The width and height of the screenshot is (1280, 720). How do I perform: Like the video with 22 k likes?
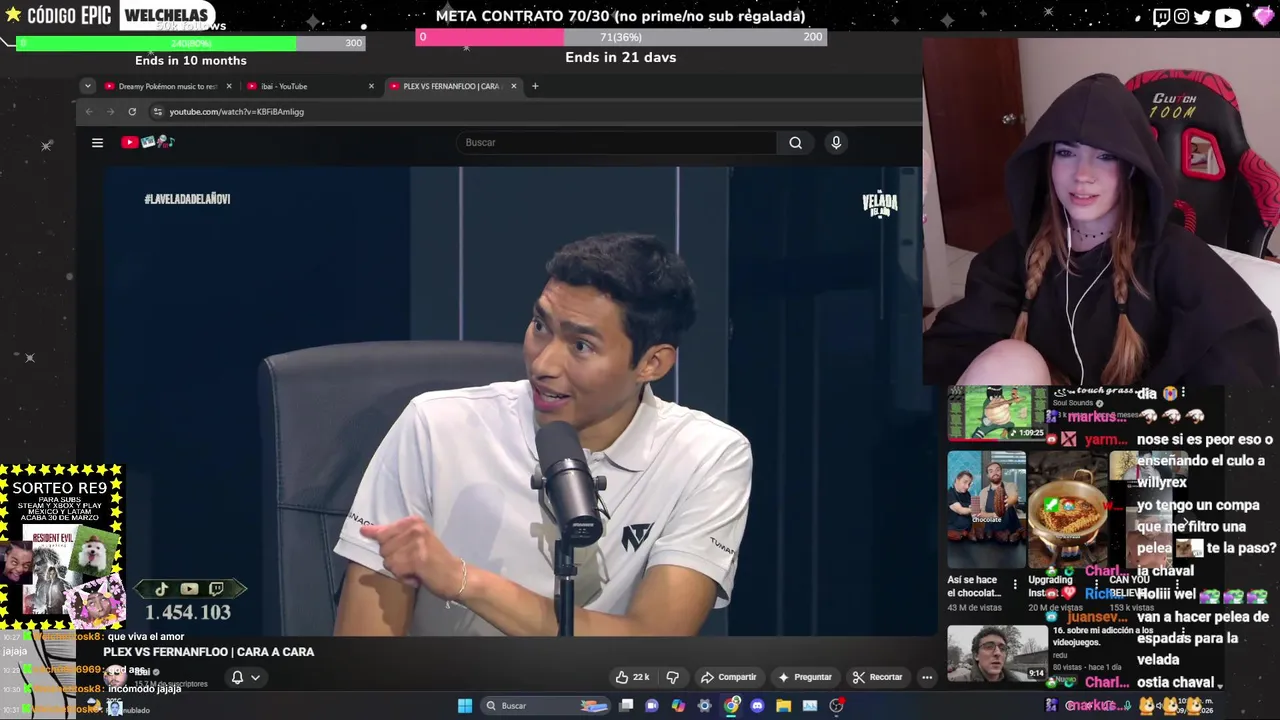[632, 677]
